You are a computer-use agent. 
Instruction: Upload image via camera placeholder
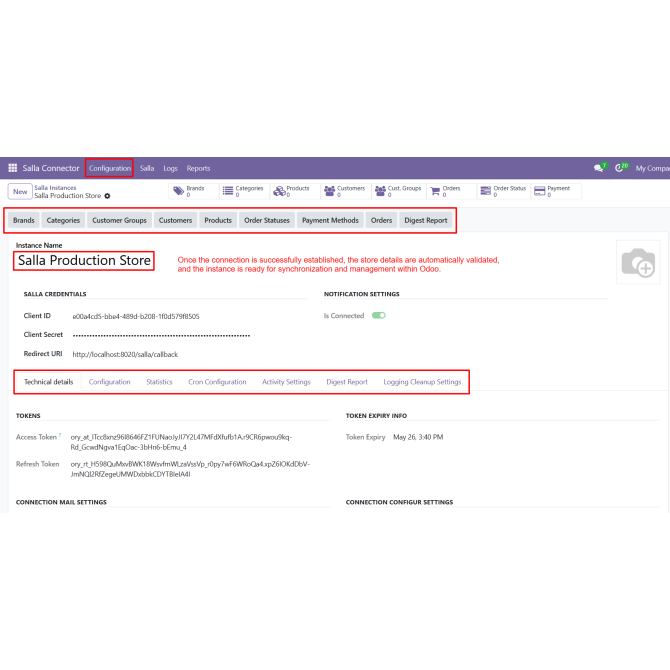point(638,262)
